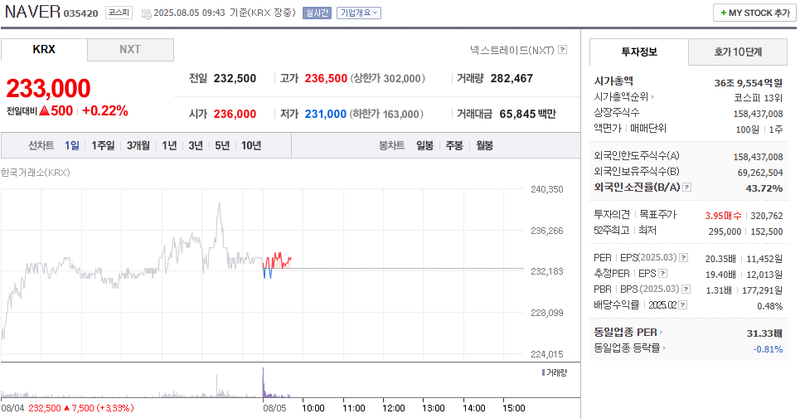Click the +0.22% change percentage
The width and height of the screenshot is (800, 419).
pyautogui.click(x=105, y=111)
